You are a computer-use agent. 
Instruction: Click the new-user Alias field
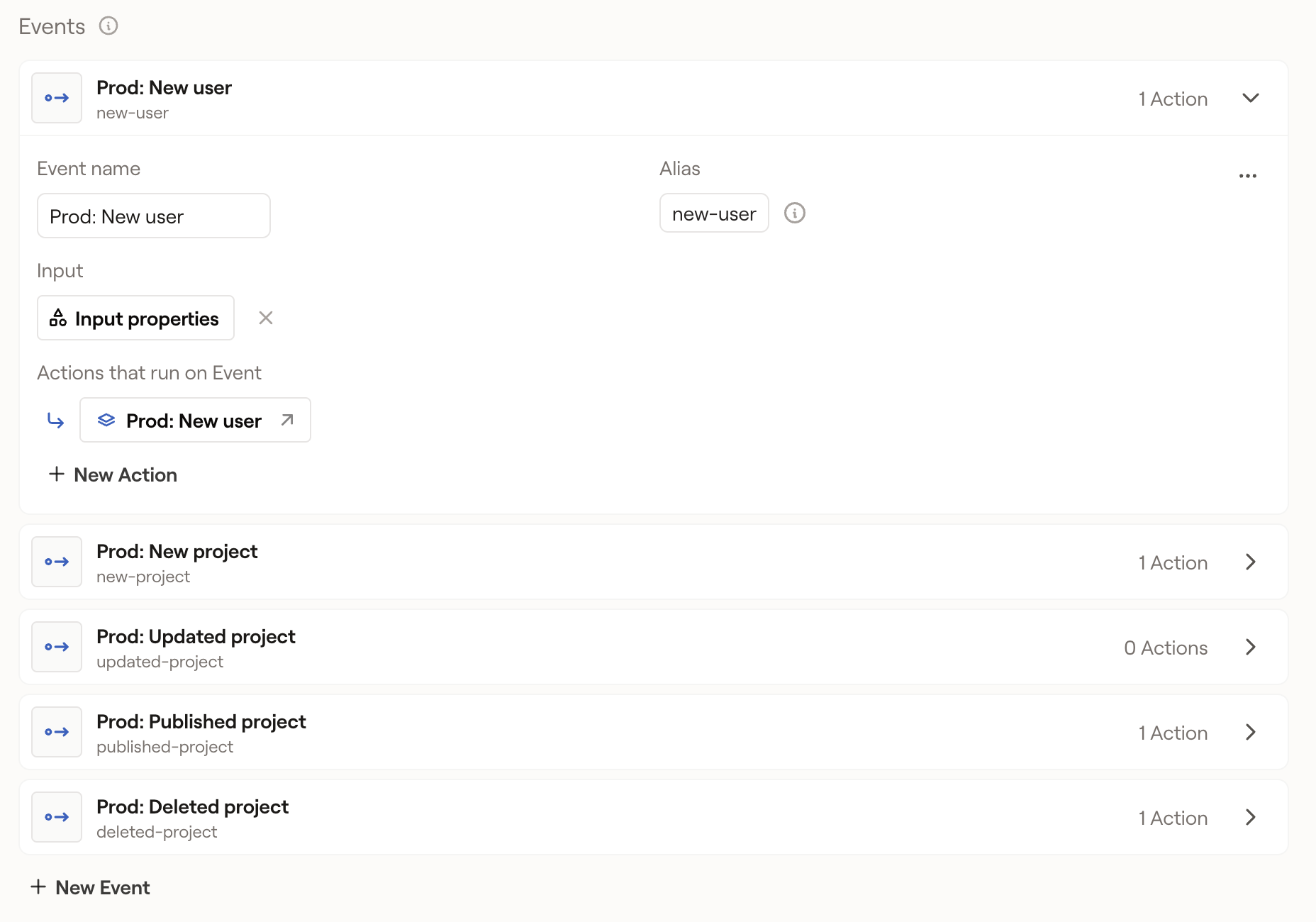coord(714,213)
